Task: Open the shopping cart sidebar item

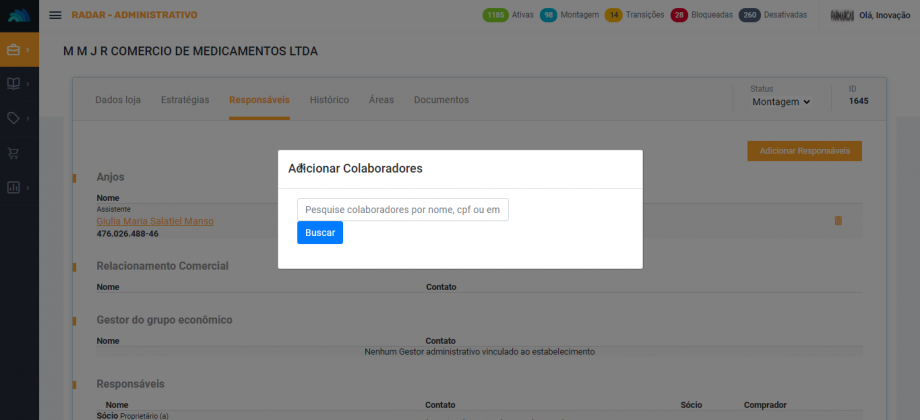Action: coord(14,153)
